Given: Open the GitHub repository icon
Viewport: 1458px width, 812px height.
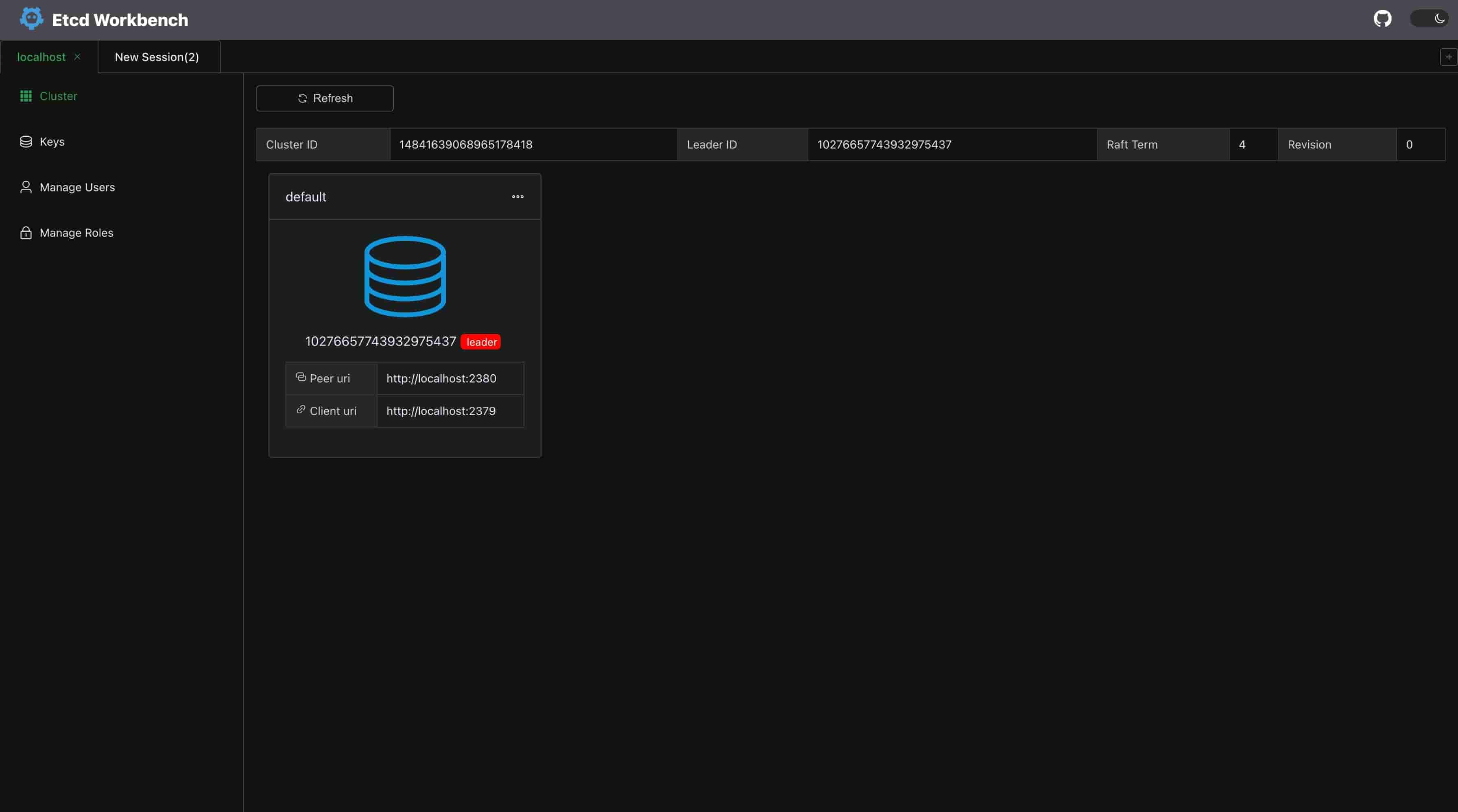Looking at the screenshot, I should click(x=1382, y=19).
